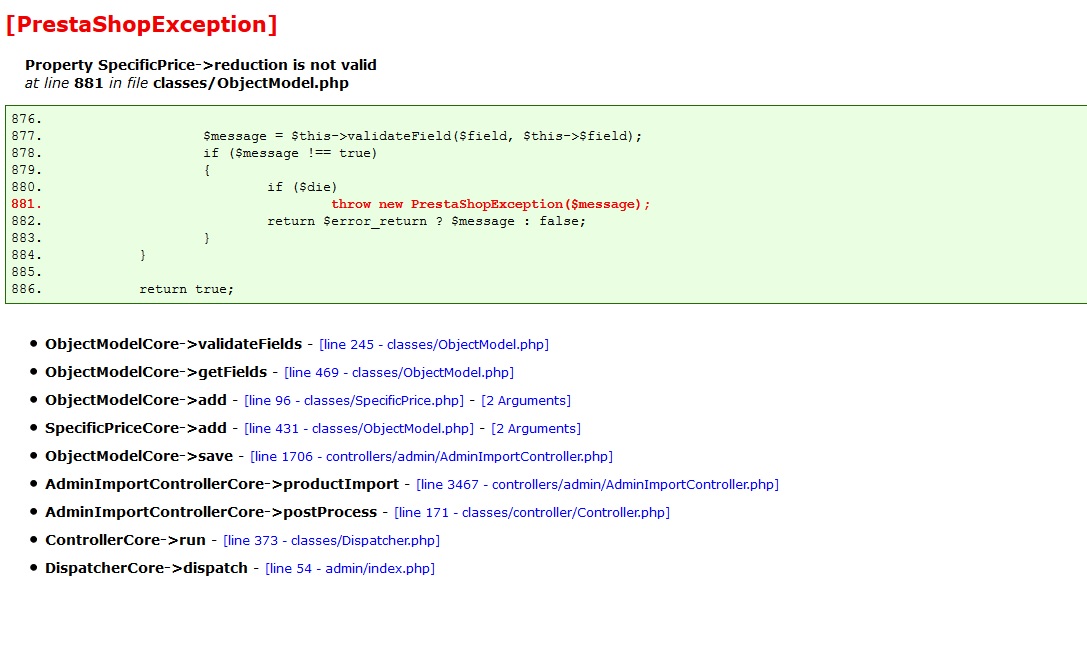Open line 373 classes/Dispatcher.php link

(x=331, y=541)
